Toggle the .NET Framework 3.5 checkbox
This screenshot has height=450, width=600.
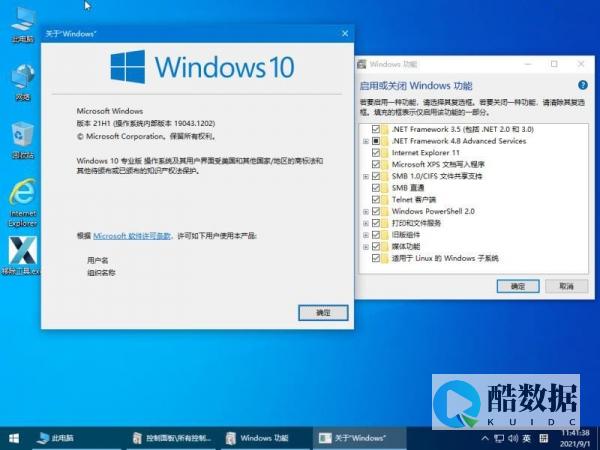tap(376, 129)
